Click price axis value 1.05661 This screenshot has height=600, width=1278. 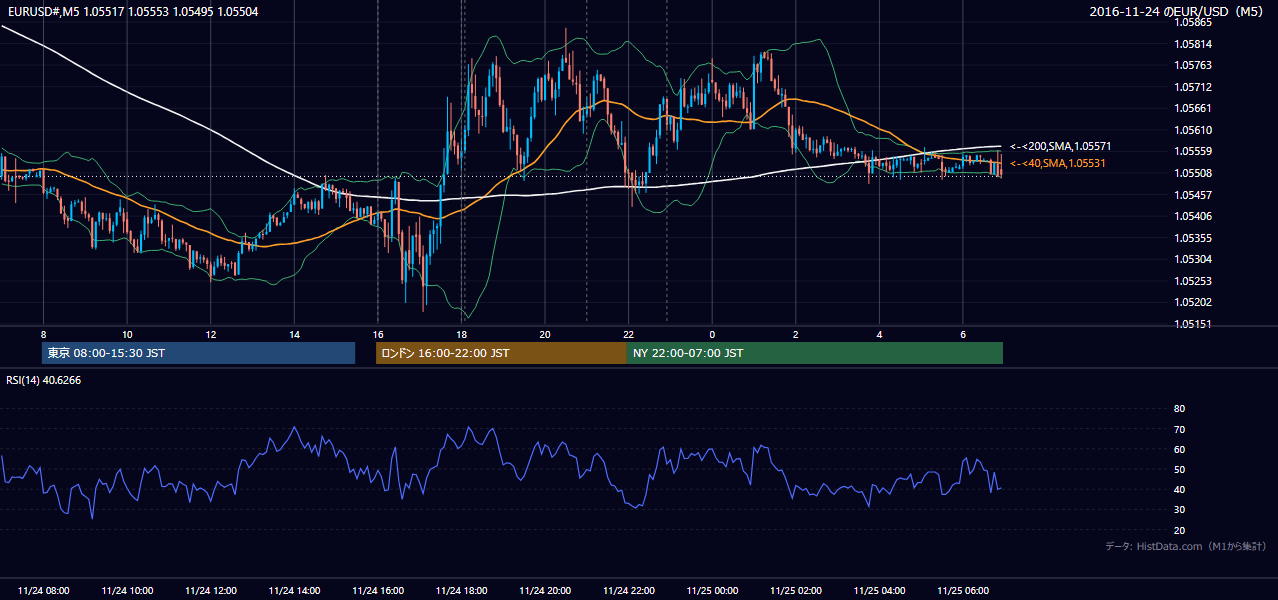1194,108
